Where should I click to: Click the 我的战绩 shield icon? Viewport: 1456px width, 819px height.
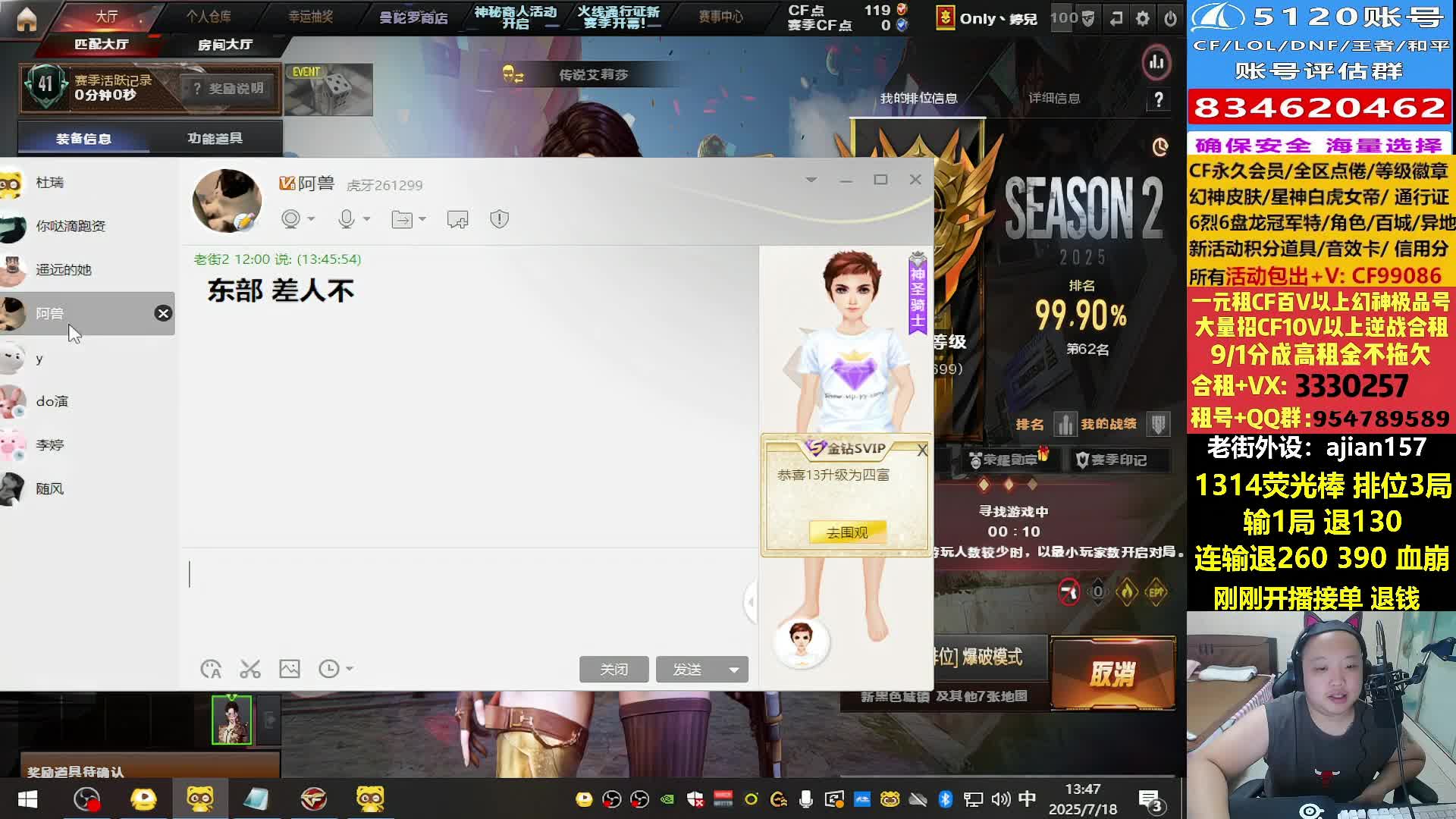click(1158, 425)
